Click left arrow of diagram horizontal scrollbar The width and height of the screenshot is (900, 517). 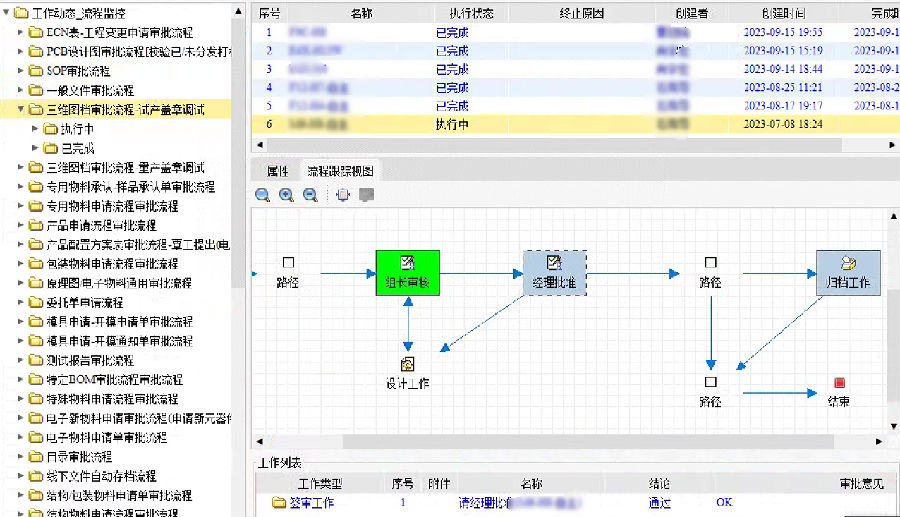click(x=259, y=441)
